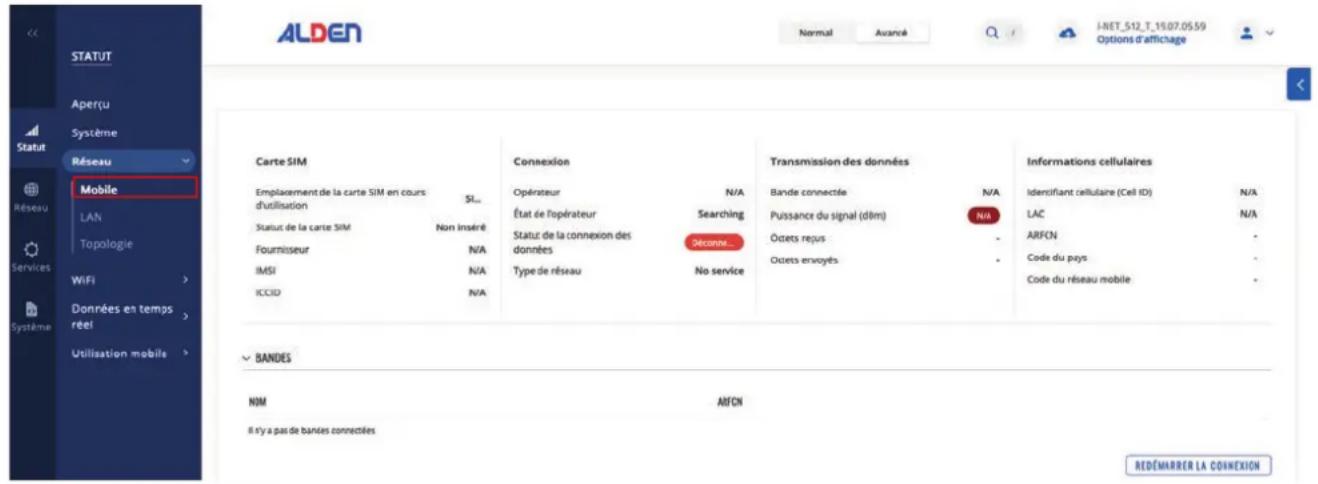Click the LAC label
The width and height of the screenshot is (1318, 484).
click(x=1035, y=214)
